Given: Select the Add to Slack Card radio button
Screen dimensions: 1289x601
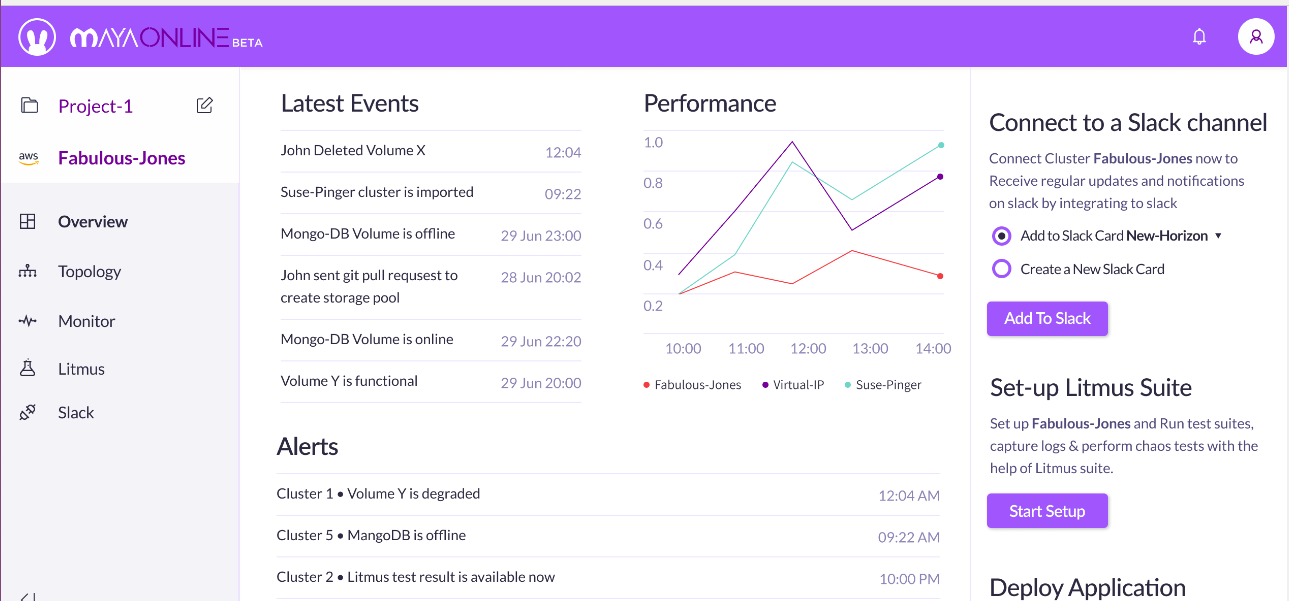Looking at the screenshot, I should (1001, 236).
